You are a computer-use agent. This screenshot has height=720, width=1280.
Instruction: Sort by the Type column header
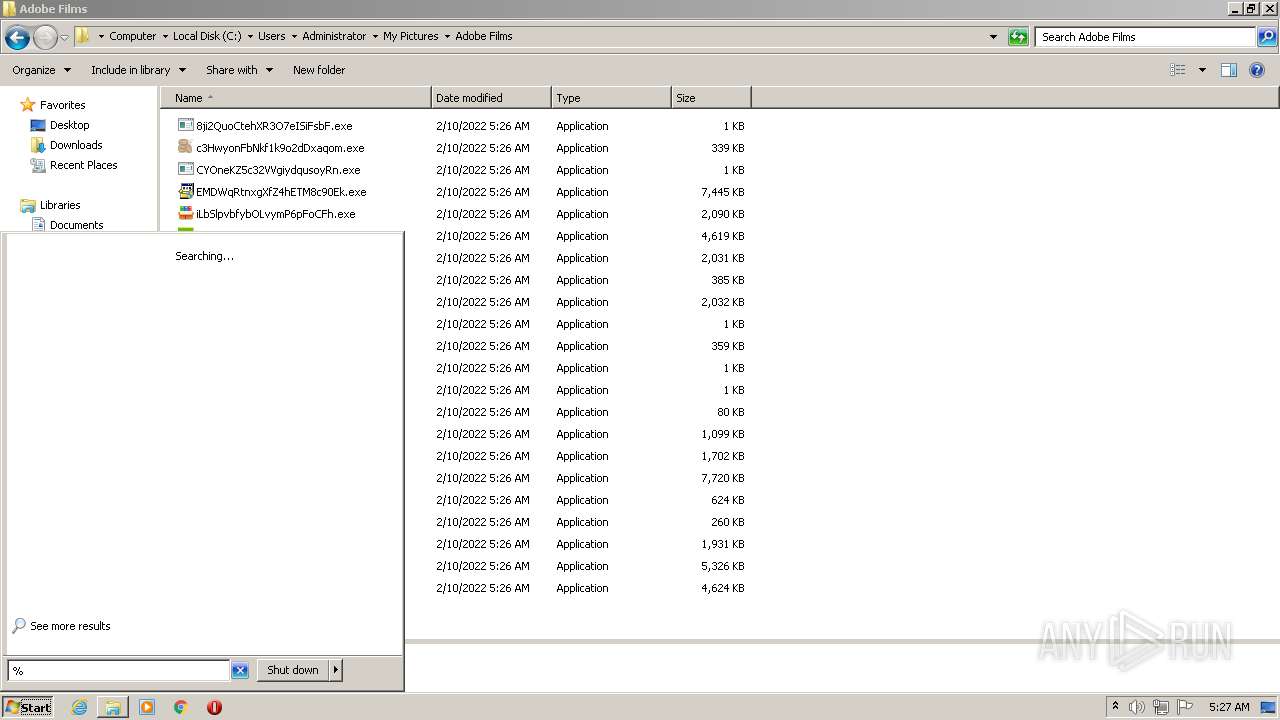click(611, 98)
